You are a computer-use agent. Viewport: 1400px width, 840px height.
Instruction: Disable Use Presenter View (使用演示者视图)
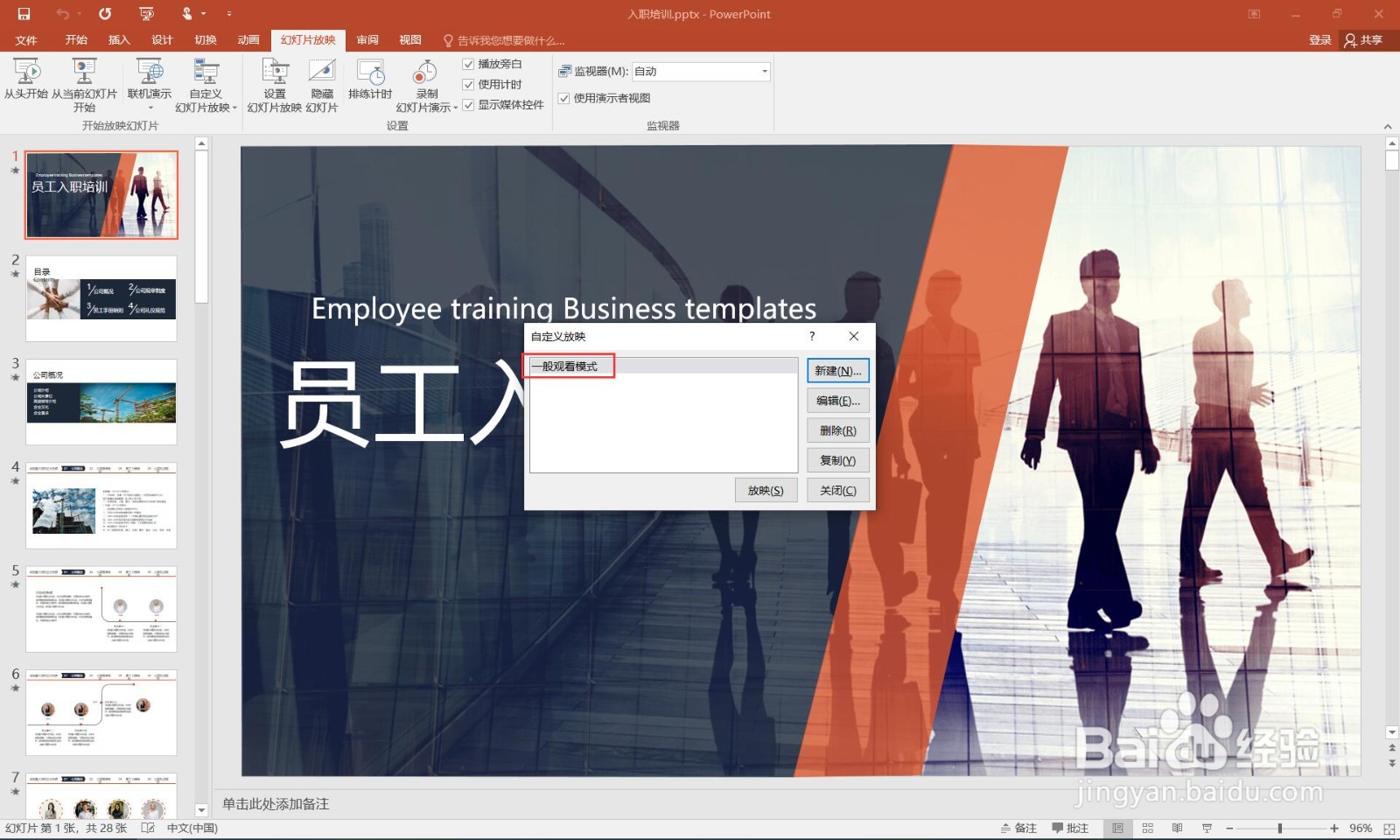point(564,98)
